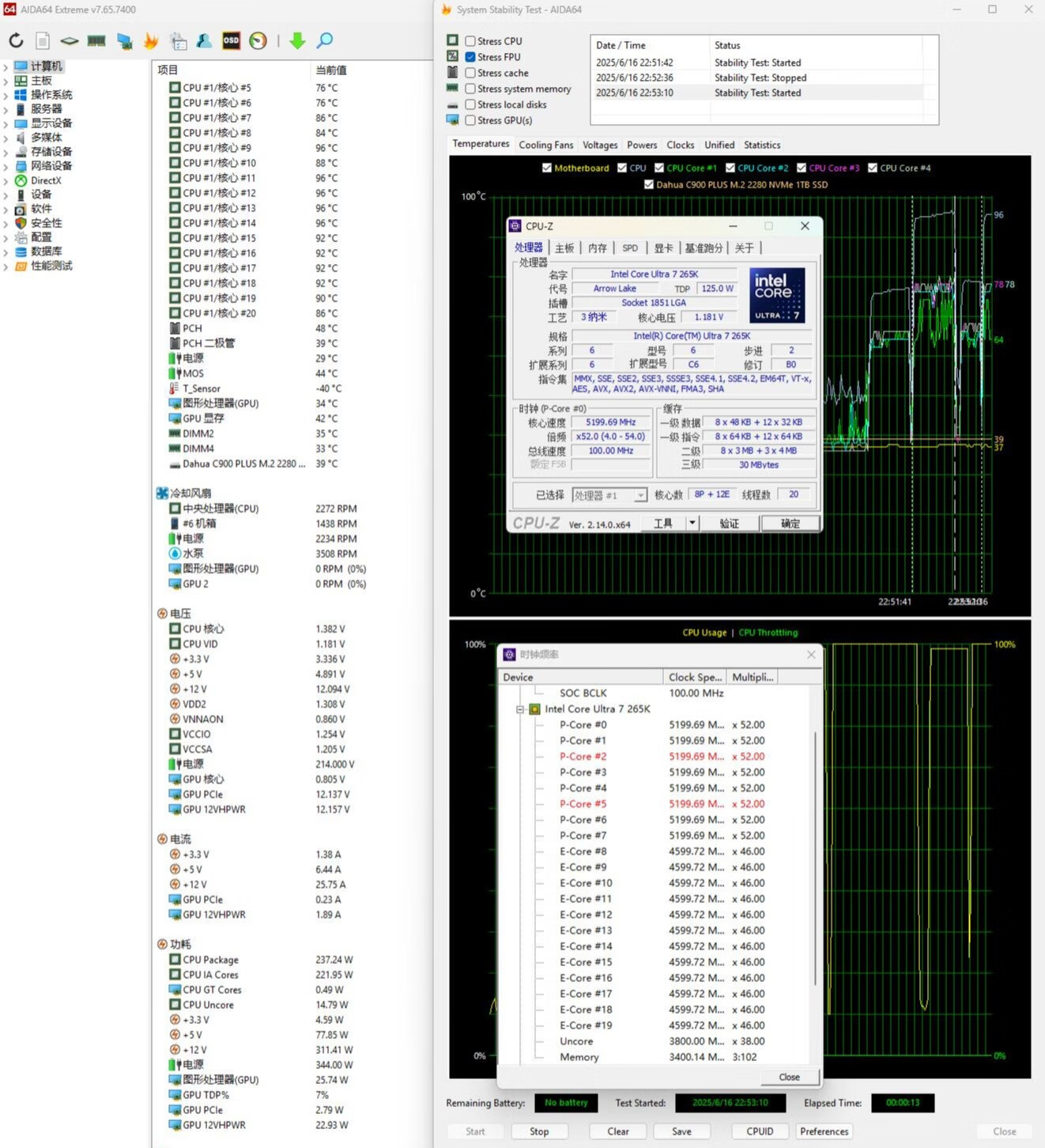Viewport: 1045px width, 1148px height.
Task: Click the Stress CPU green chip icon
Action: [452, 40]
